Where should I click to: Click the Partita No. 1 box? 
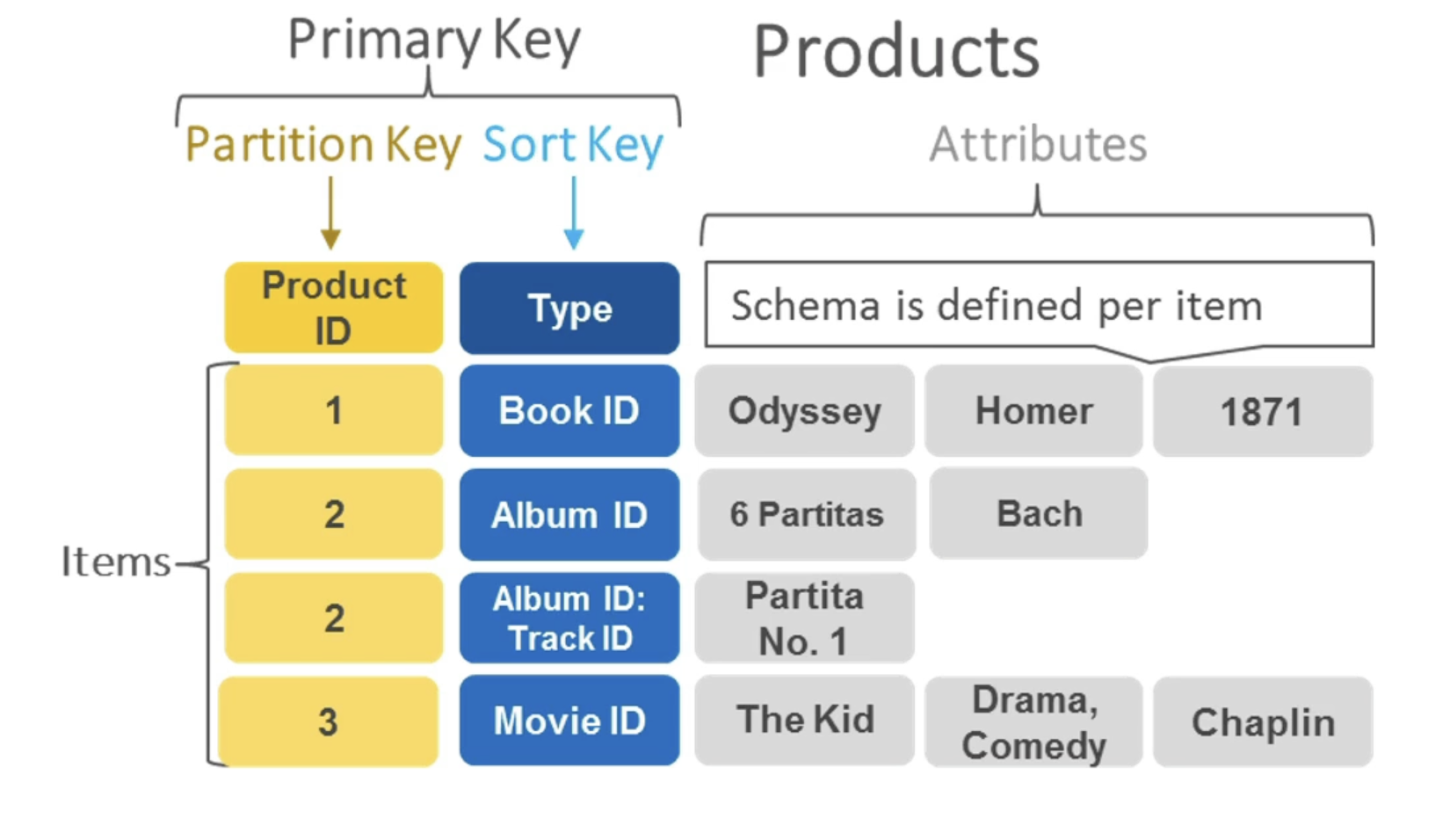[804, 618]
